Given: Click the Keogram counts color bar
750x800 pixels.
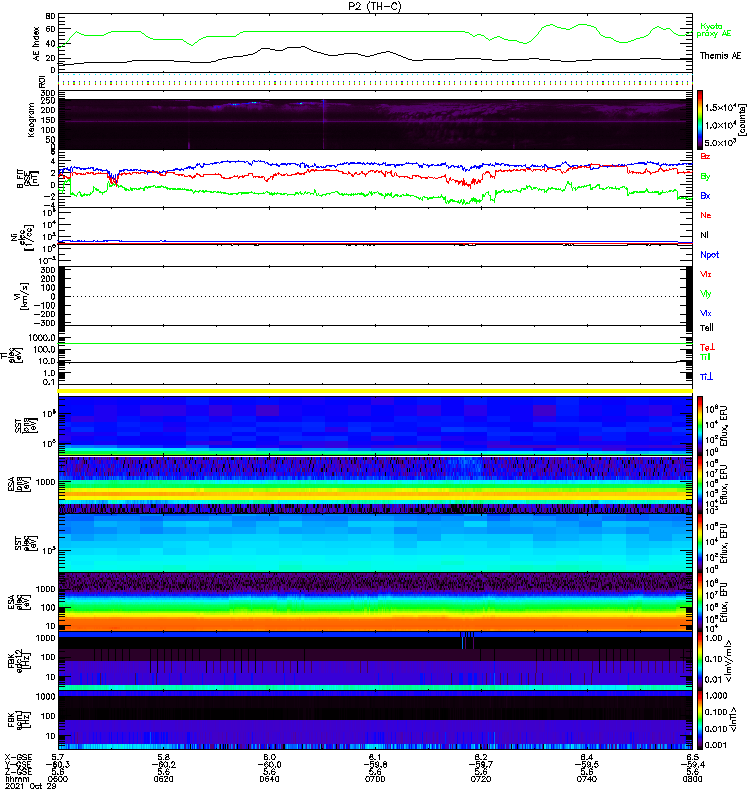Looking at the screenshot, I should click(700, 120).
